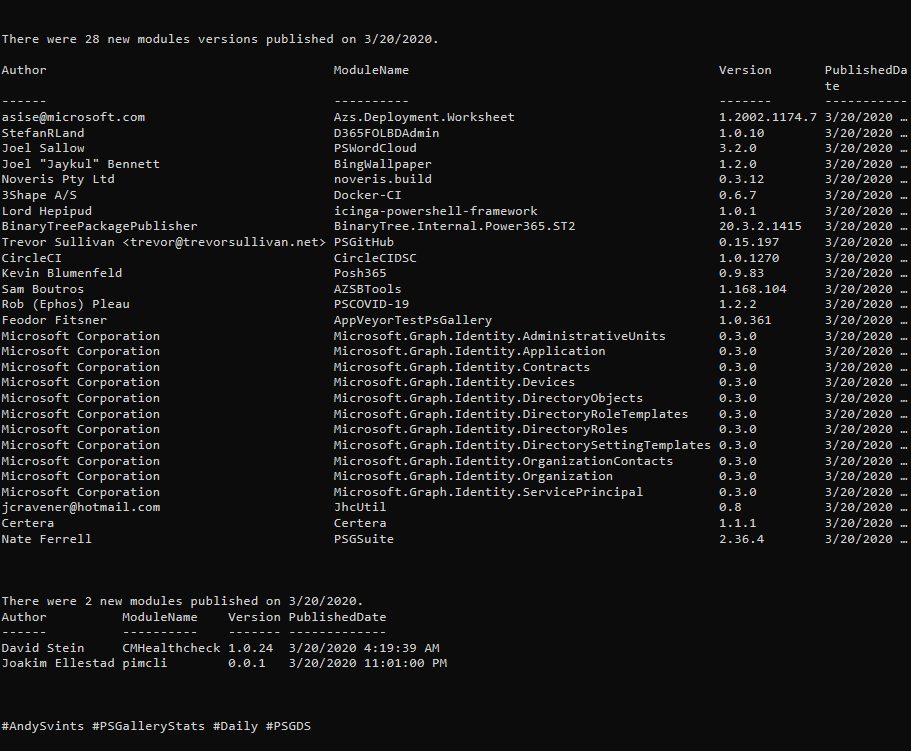This screenshot has height=751, width=911.
Task: Click author 'Joakim Ellestad'
Action: click(x=58, y=663)
